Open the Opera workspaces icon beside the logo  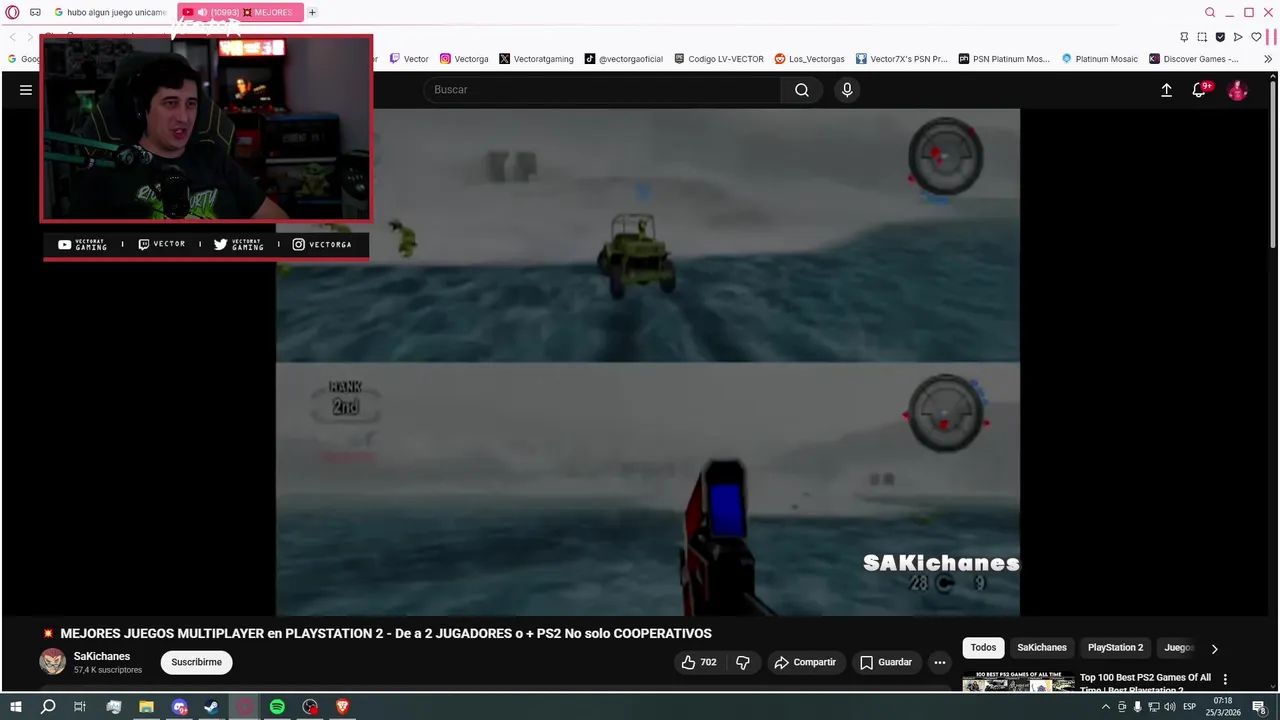[x=35, y=12]
